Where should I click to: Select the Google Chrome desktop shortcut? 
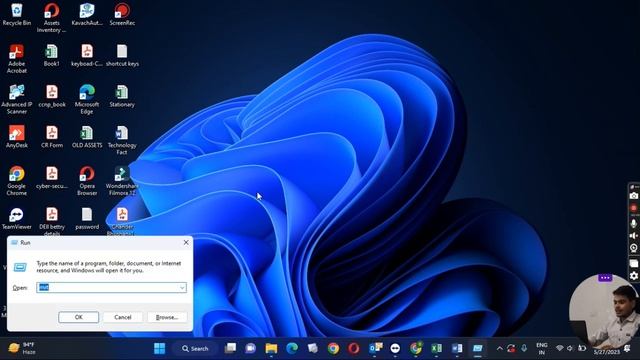(16, 181)
